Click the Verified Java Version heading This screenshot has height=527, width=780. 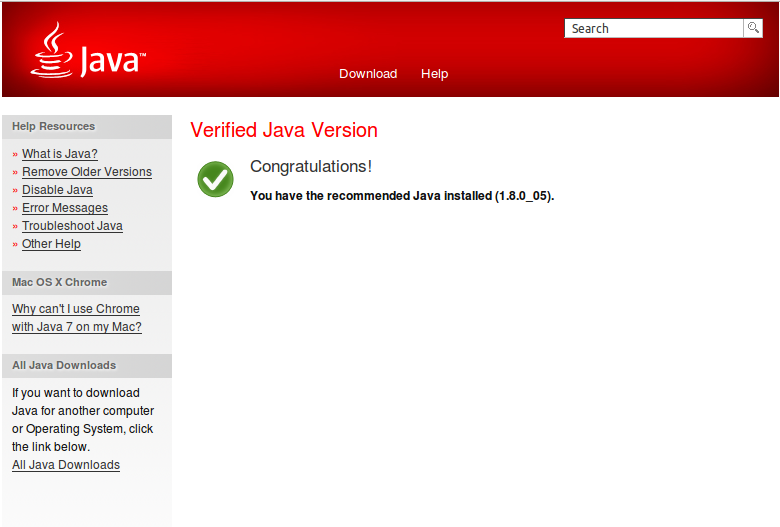click(x=284, y=130)
